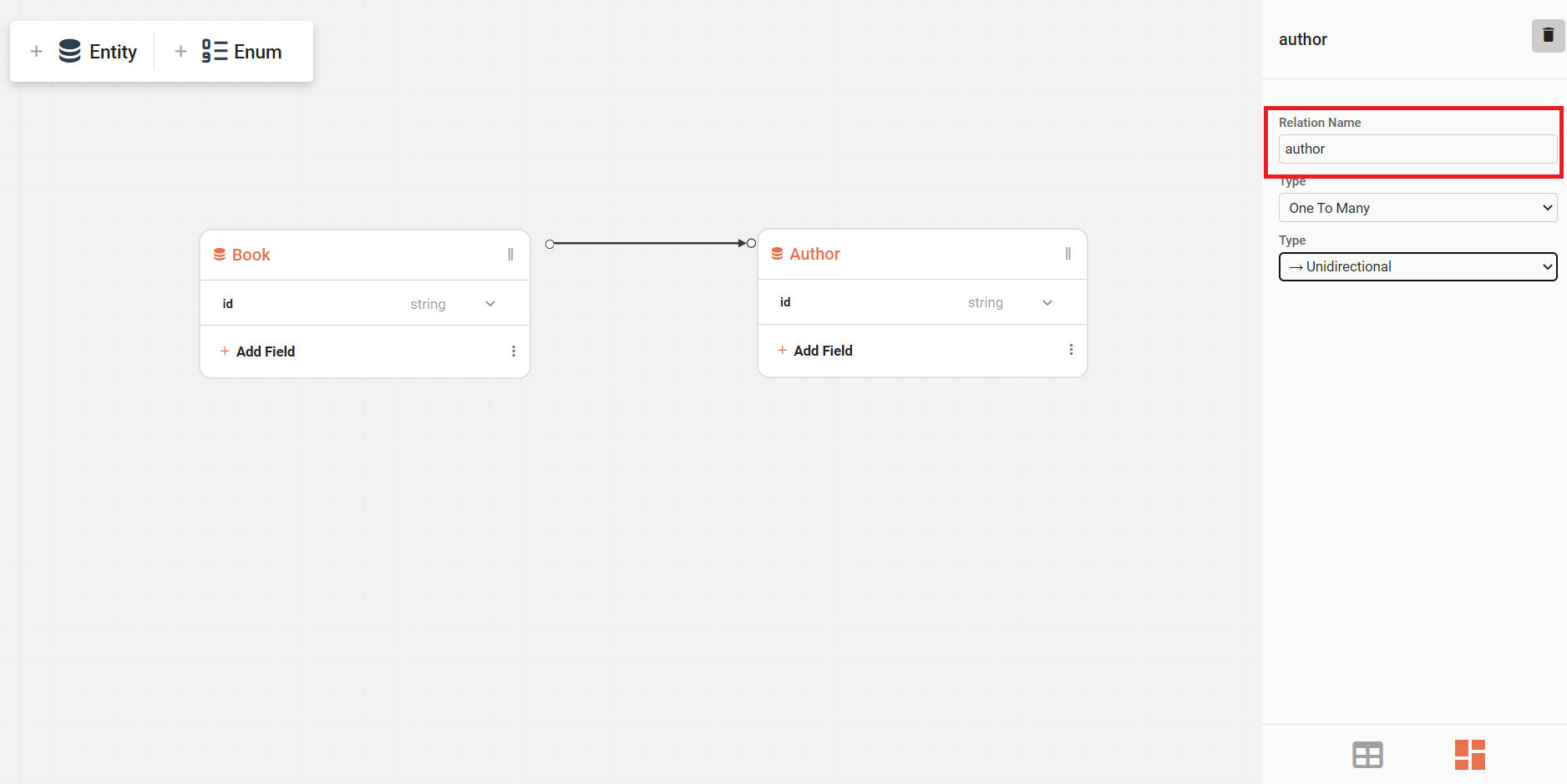Open the Unidirectional direction dropdown

click(x=1417, y=266)
